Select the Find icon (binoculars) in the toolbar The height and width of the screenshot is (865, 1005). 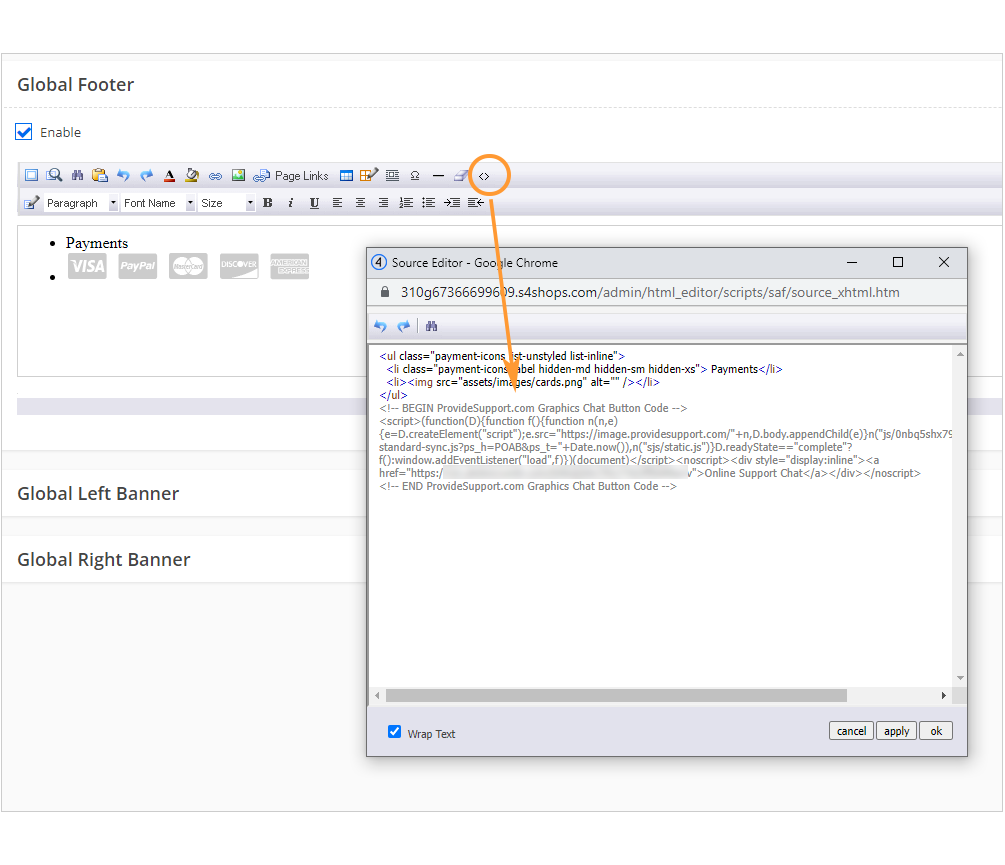78,175
